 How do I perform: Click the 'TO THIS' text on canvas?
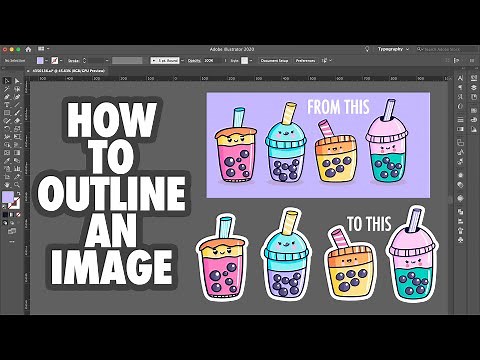click(369, 224)
